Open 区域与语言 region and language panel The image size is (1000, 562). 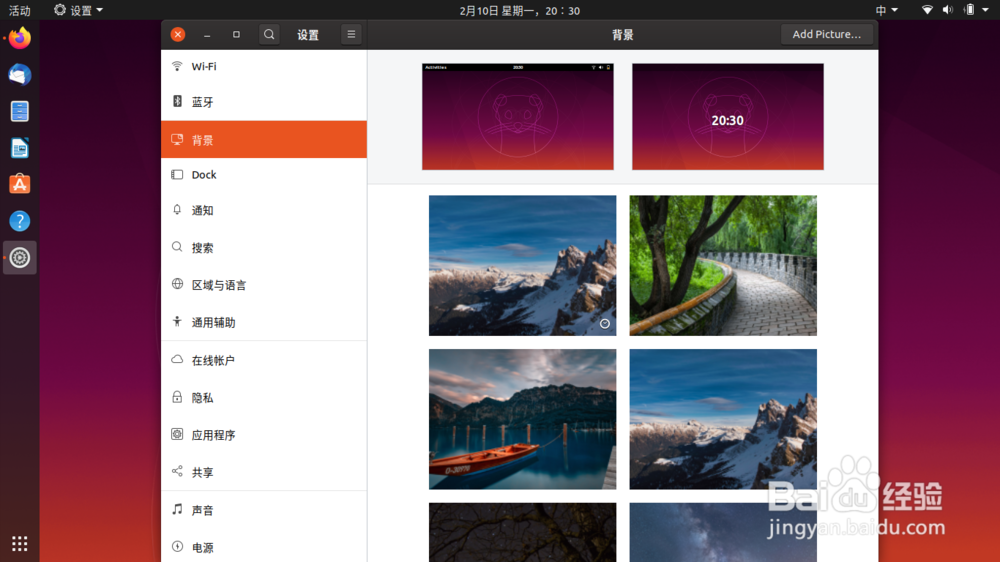tap(264, 285)
